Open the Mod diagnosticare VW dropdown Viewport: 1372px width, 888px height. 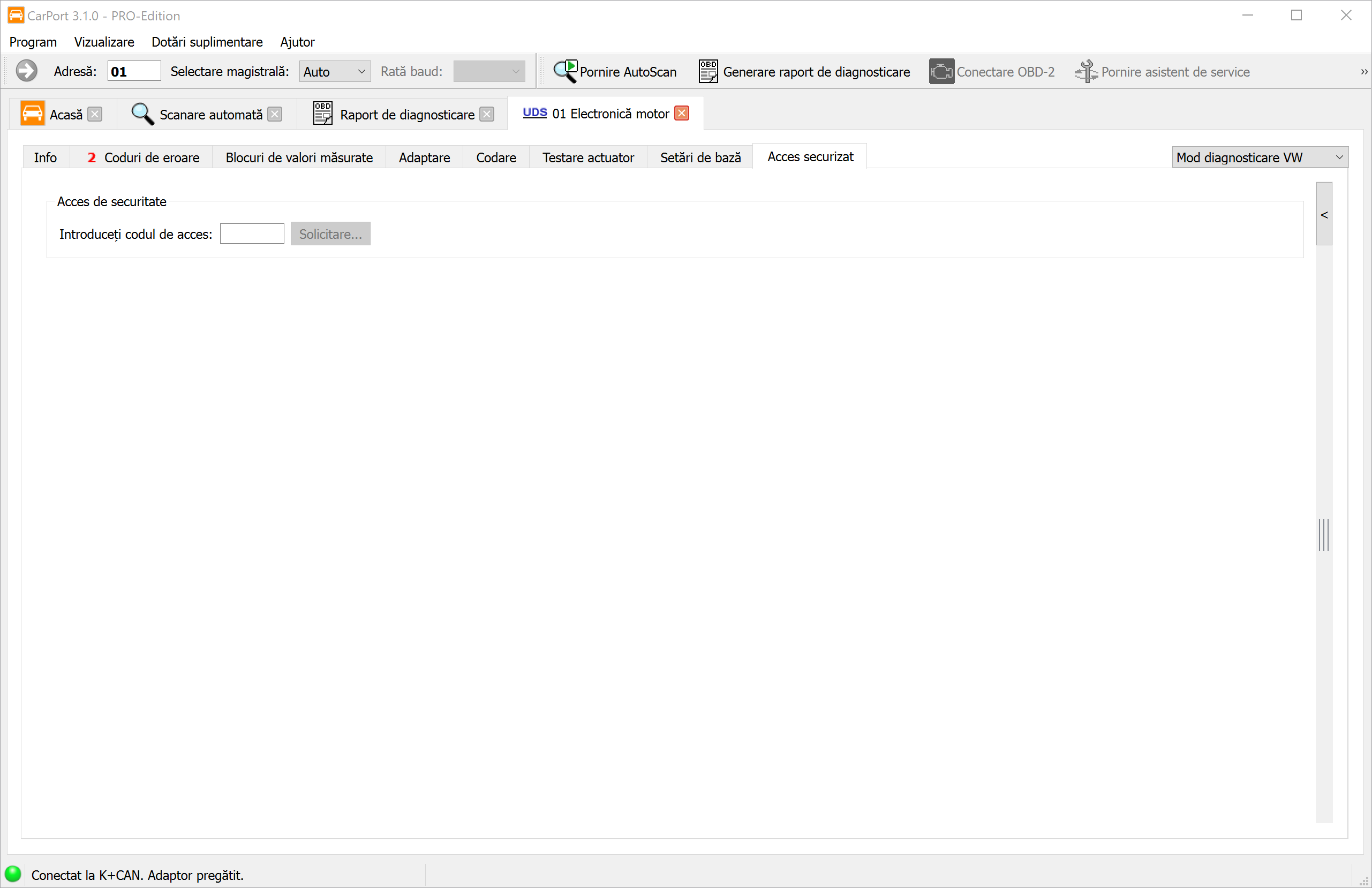click(x=1260, y=157)
